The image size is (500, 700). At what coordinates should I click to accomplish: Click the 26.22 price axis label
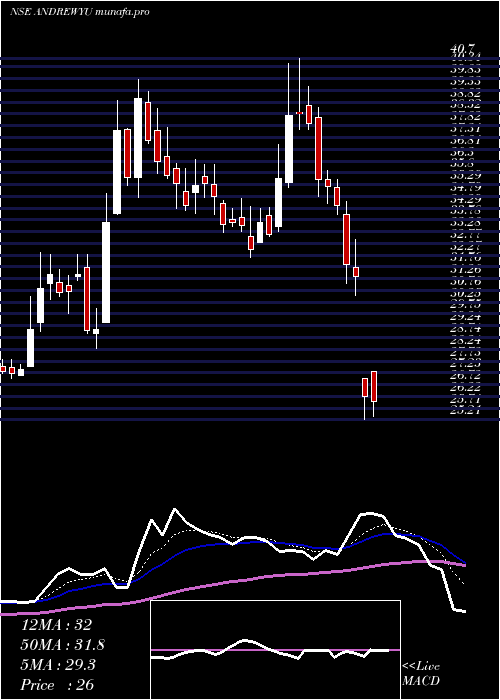pyautogui.click(x=466, y=388)
